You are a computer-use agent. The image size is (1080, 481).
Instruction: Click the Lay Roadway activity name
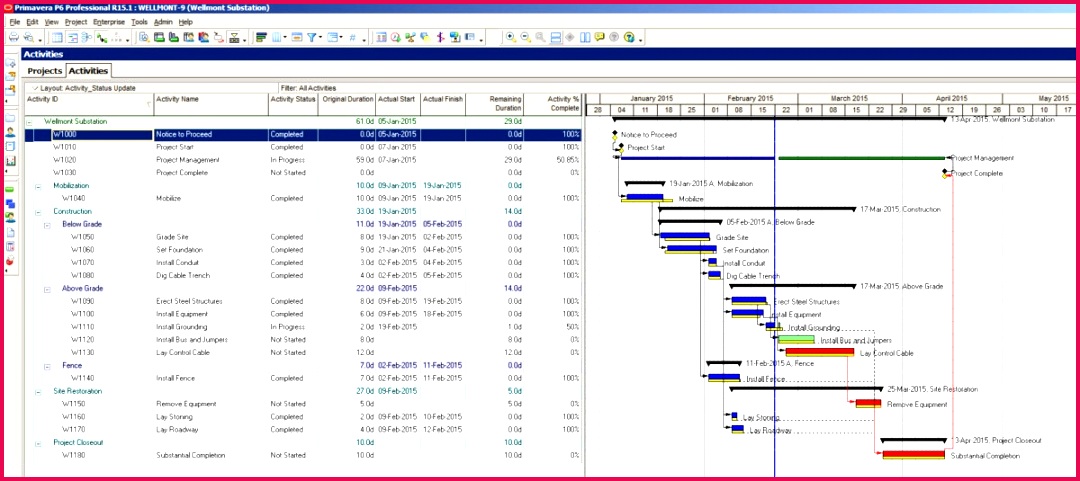coord(178,429)
